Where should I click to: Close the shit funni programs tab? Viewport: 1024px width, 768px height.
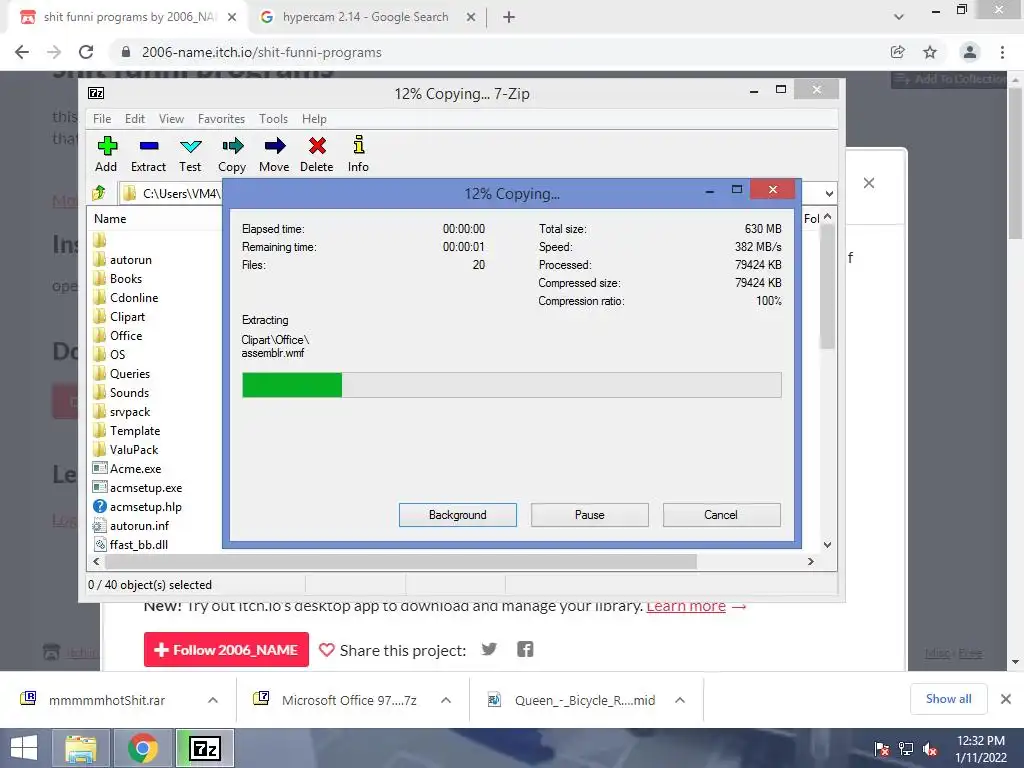(x=232, y=18)
